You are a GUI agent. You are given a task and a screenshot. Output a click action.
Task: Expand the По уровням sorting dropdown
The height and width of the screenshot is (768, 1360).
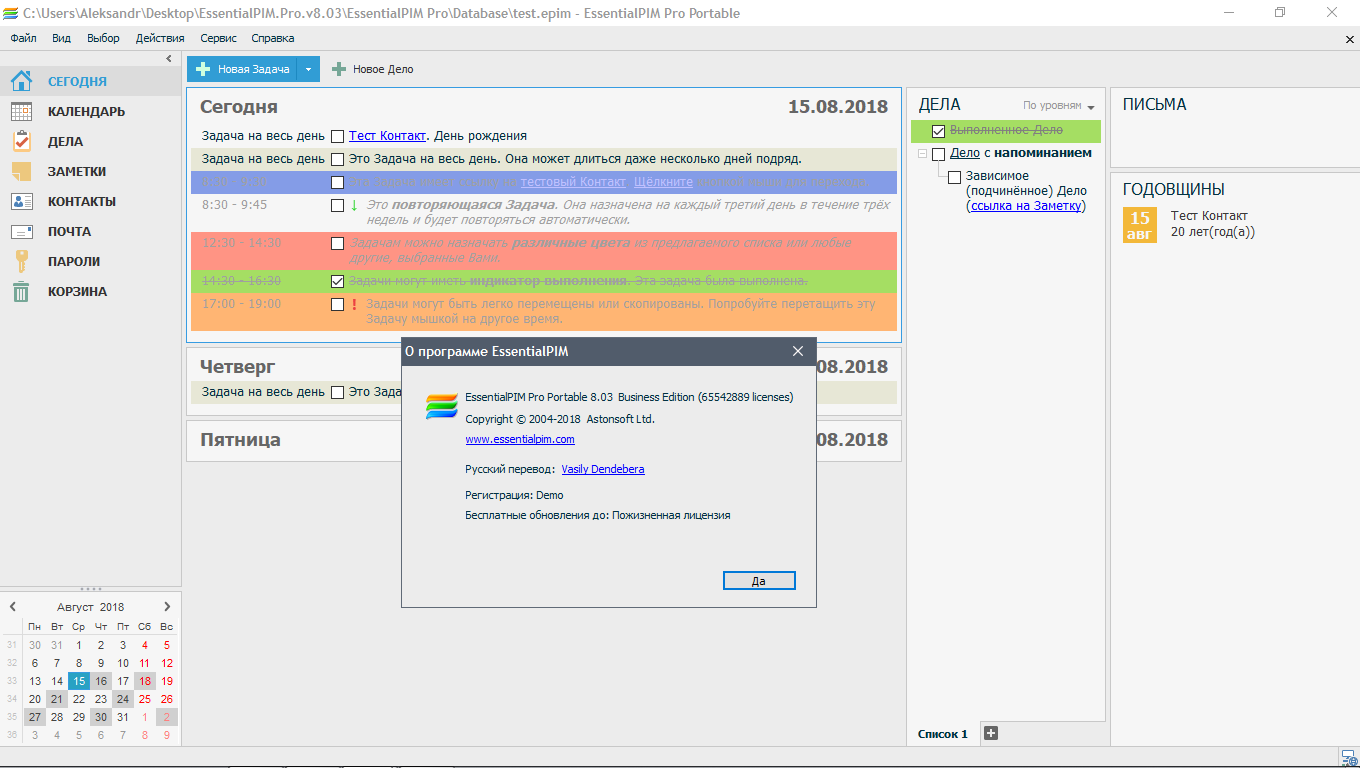1091,107
